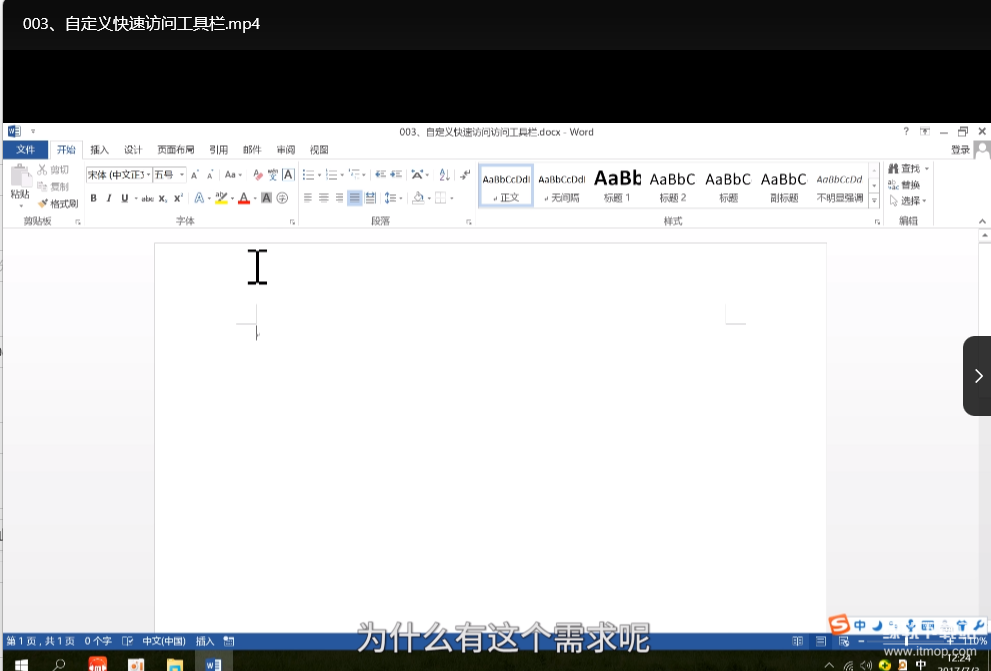Click the Clear Formatting eraser icon
The height and width of the screenshot is (671, 991).
(x=257, y=175)
